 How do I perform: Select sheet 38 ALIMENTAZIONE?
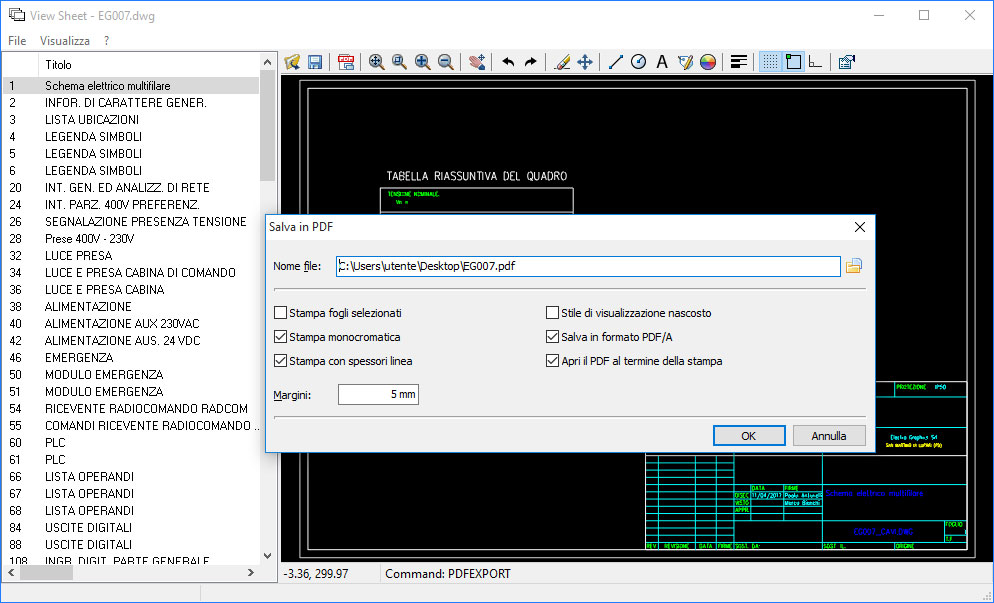coord(131,307)
